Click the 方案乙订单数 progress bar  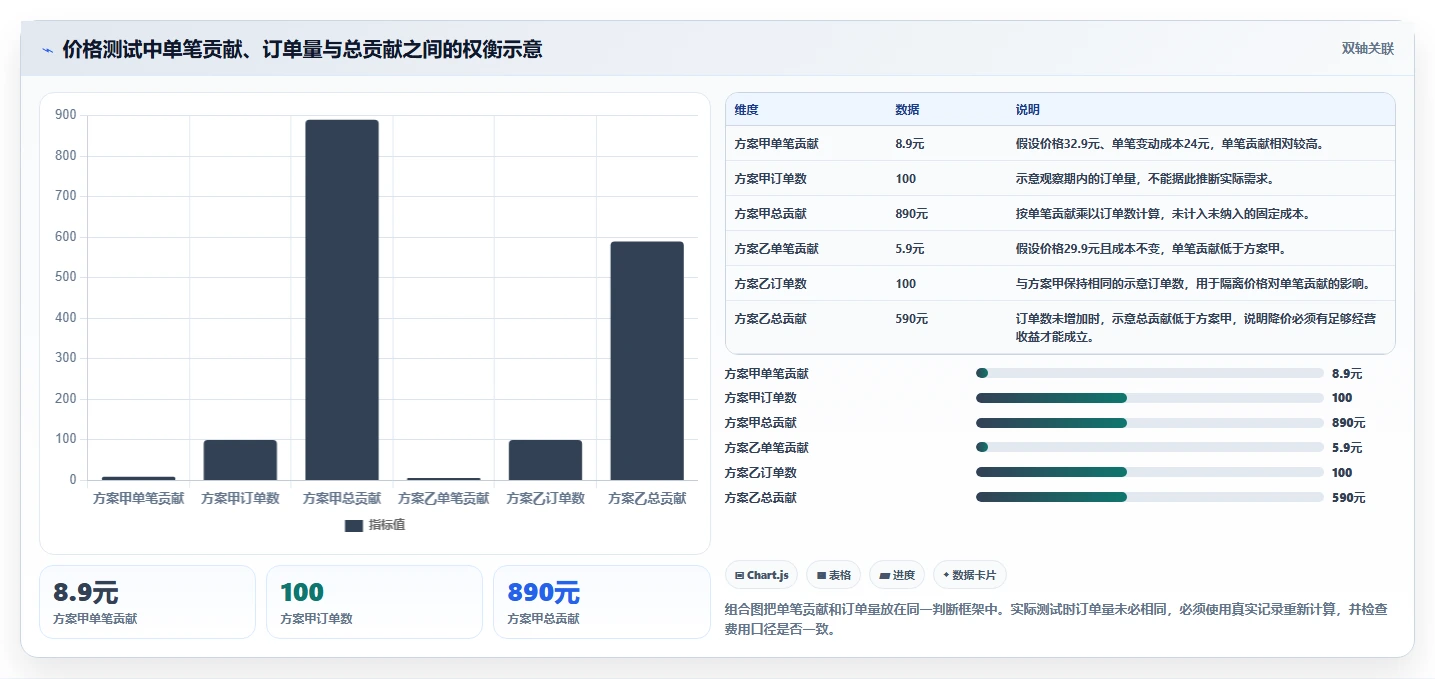pyautogui.click(x=1150, y=472)
